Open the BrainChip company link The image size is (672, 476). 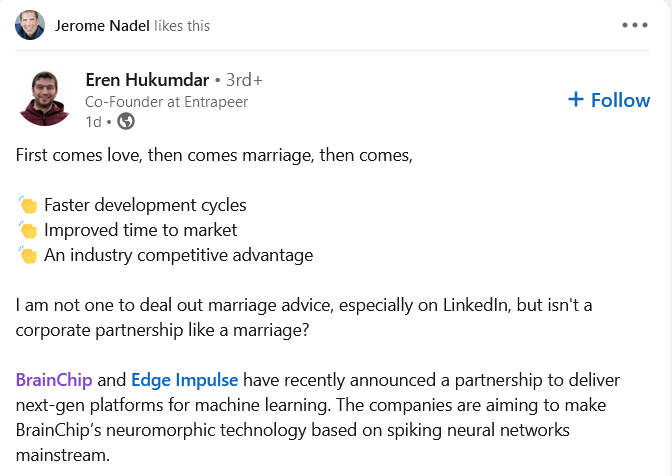pyautogui.click(x=54, y=380)
